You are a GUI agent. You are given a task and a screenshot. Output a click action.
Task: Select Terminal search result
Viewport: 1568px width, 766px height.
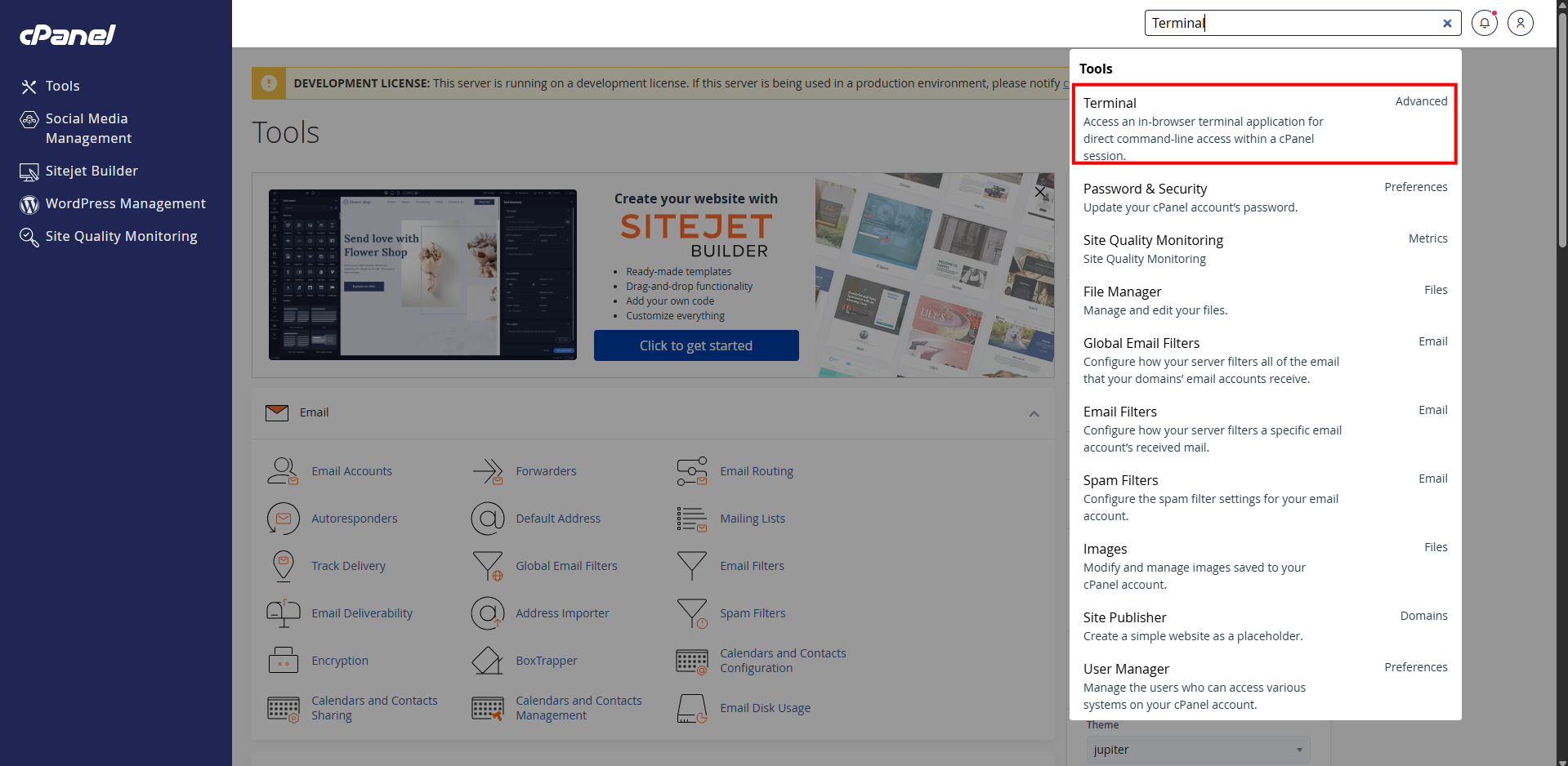click(1264, 124)
